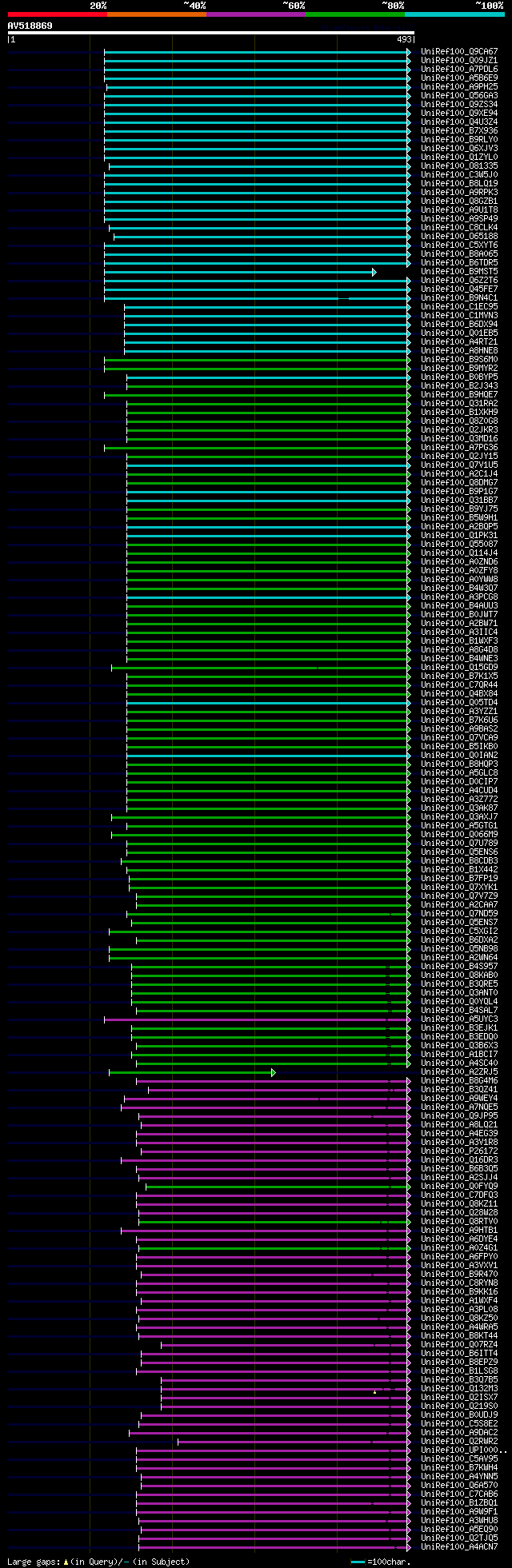Click the red ~20% identity legend bar

[x=57, y=14]
